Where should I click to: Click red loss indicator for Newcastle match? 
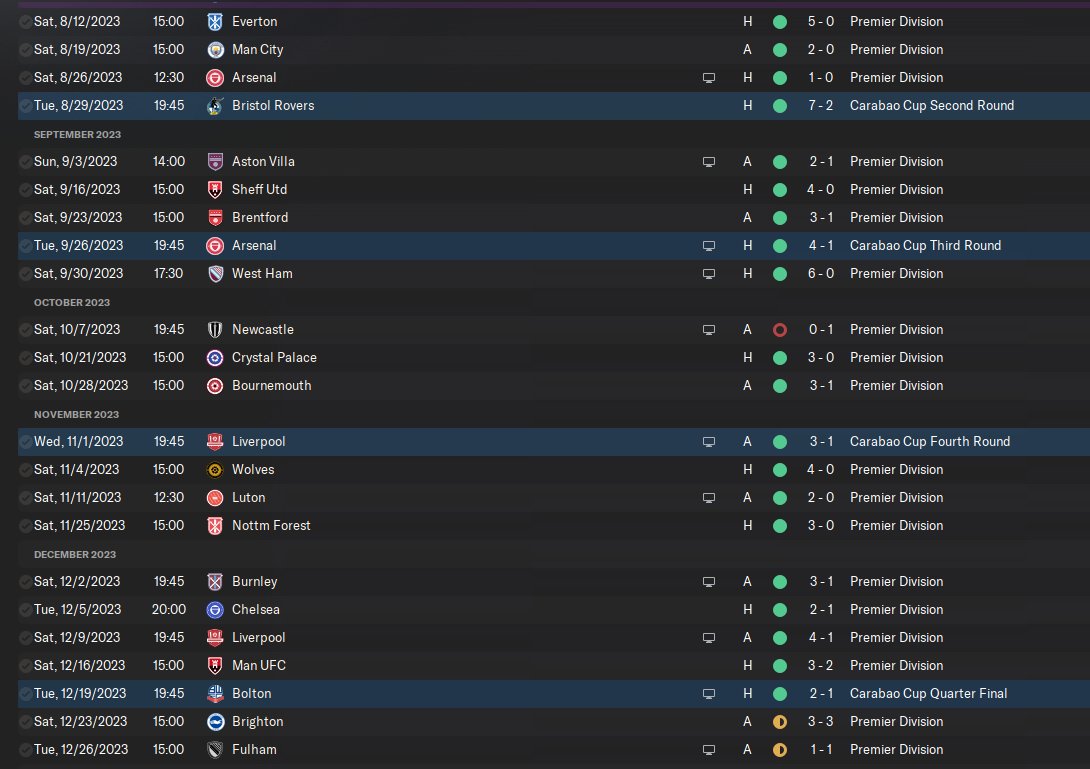780,329
